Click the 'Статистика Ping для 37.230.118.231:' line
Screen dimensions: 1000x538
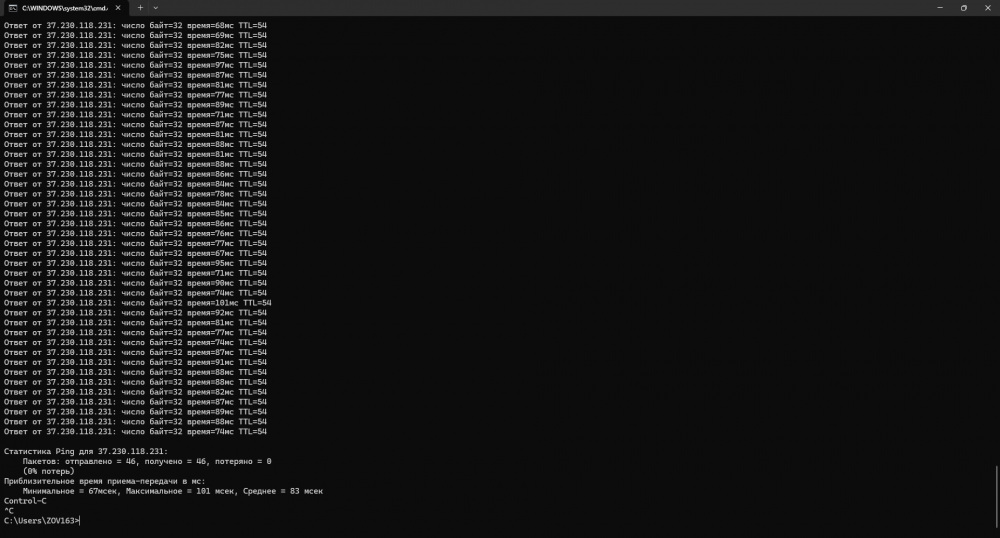tap(86, 451)
